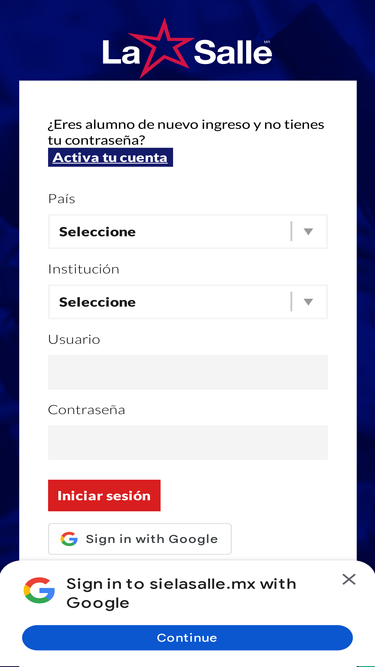Image resolution: width=375 pixels, height=667 pixels.
Task: Focus the Usuario input field
Action: tap(188, 372)
